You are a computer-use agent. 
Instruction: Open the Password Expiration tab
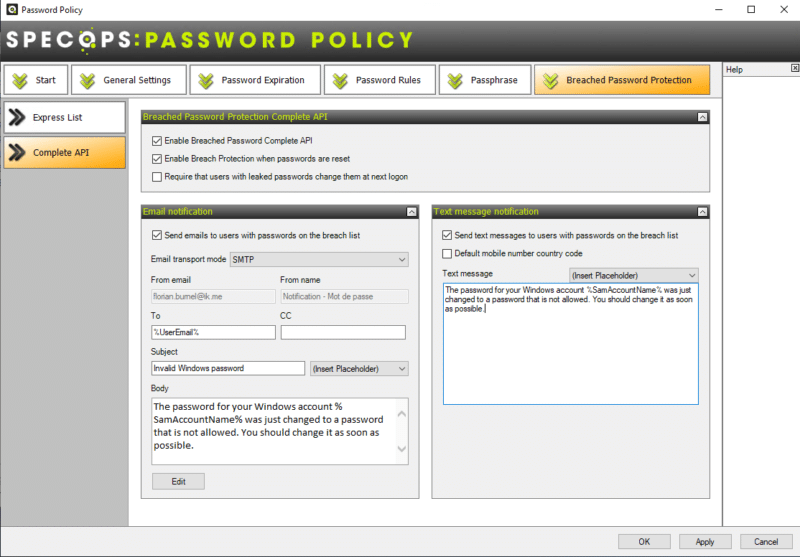click(x=255, y=80)
